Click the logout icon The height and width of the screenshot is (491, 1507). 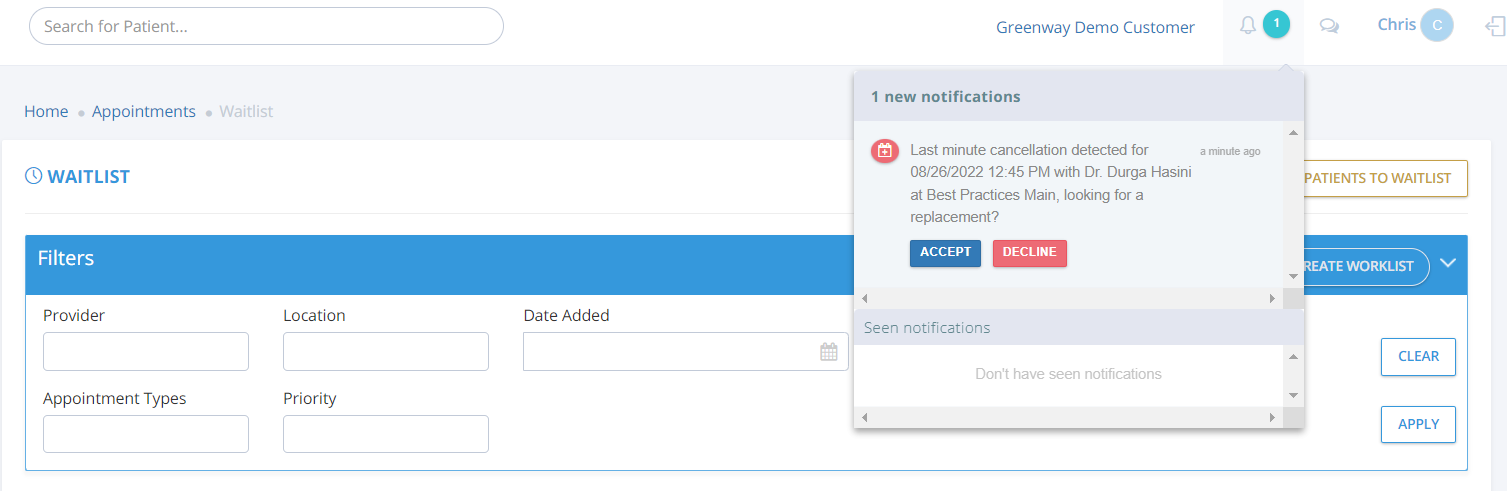(x=1495, y=27)
